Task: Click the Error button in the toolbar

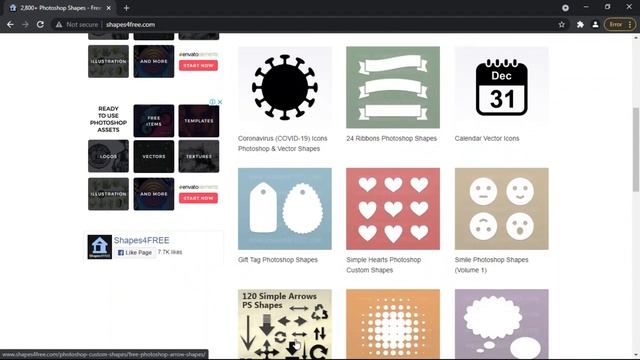Action: pos(620,24)
